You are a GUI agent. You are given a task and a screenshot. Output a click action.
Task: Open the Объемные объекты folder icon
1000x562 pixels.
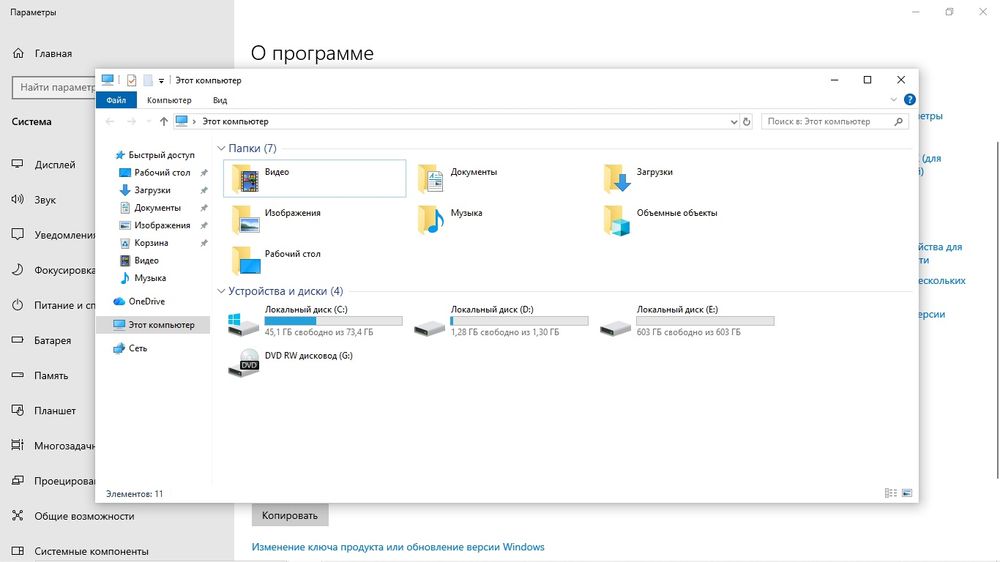pos(617,219)
